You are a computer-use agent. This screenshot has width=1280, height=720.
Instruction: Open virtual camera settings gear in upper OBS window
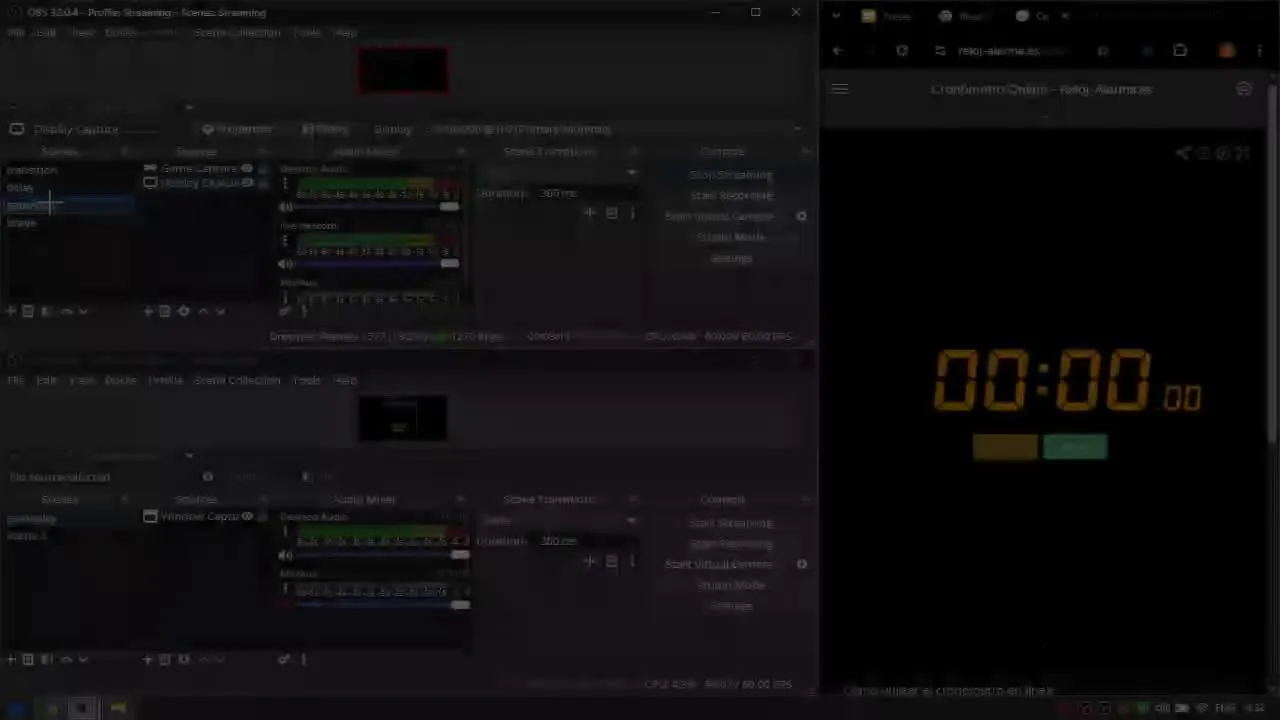coord(801,216)
